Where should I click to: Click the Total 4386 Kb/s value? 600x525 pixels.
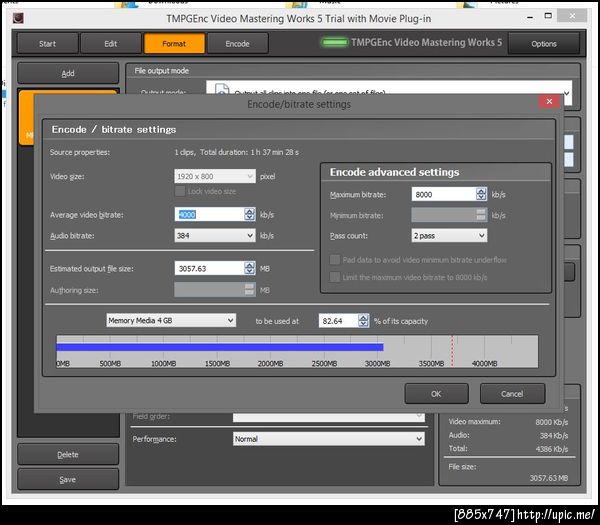[x=552, y=449]
